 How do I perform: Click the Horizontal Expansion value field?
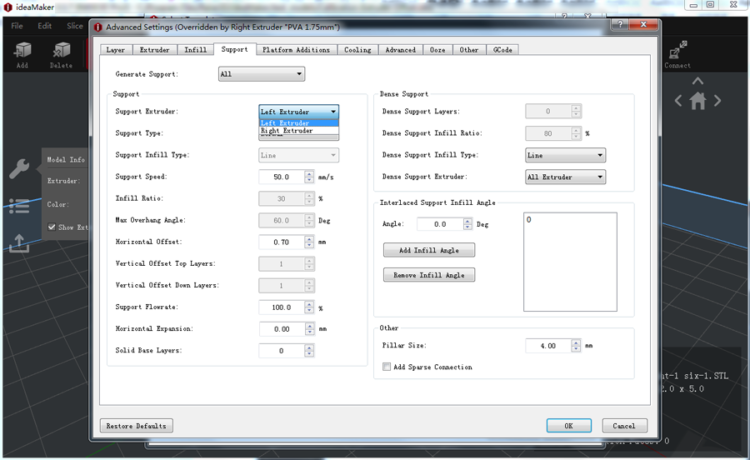(281, 329)
